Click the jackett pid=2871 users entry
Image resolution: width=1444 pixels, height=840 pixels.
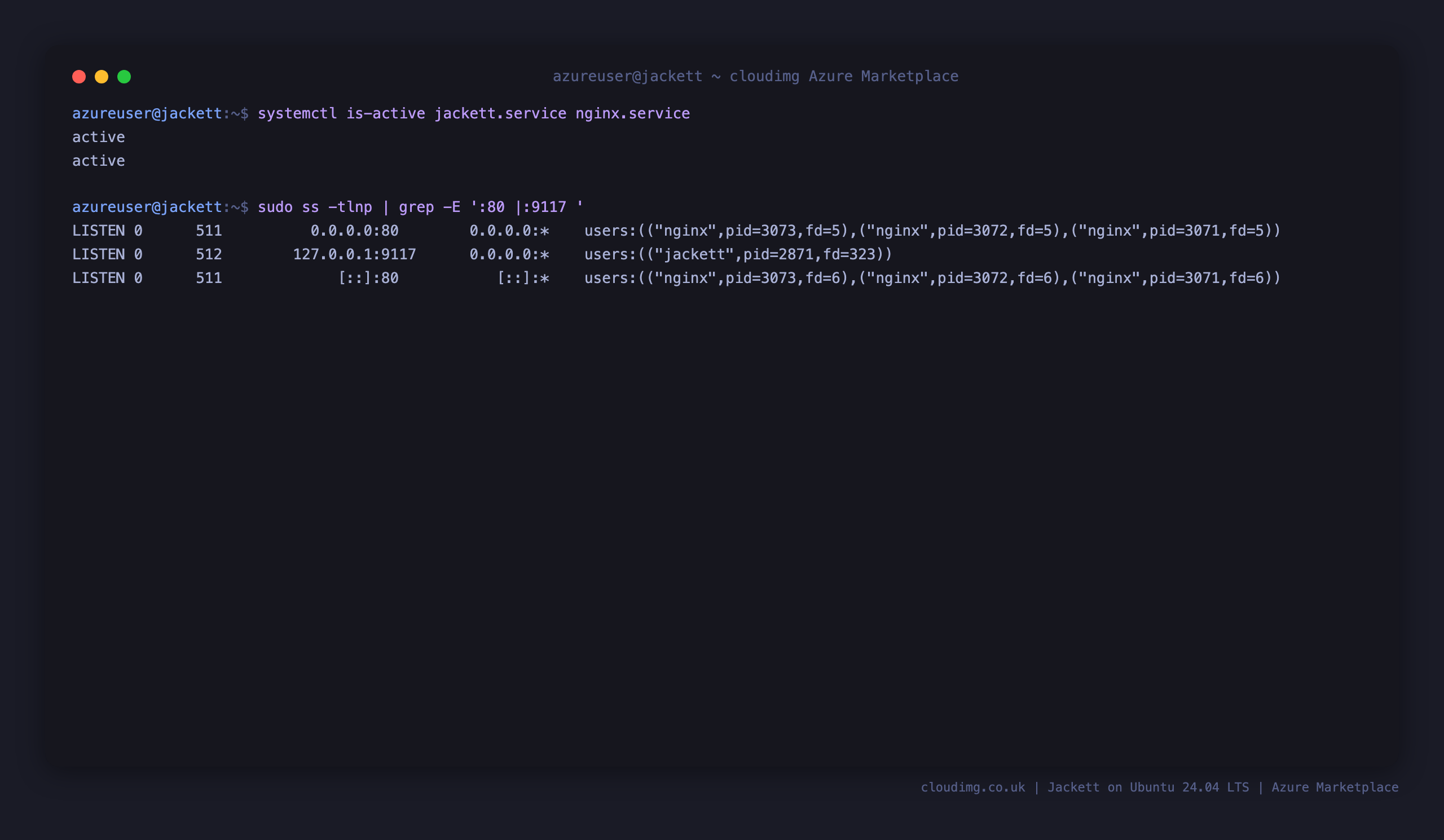[x=738, y=254]
